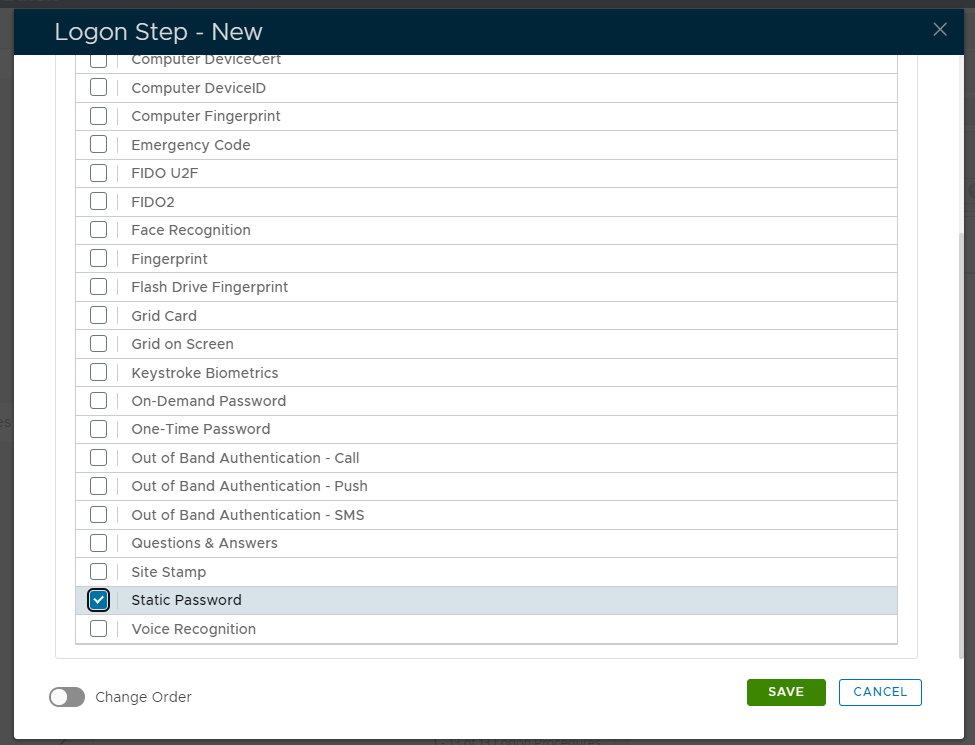The image size is (975, 745).
Task: Toggle the Change Order switch
Action: click(x=67, y=697)
